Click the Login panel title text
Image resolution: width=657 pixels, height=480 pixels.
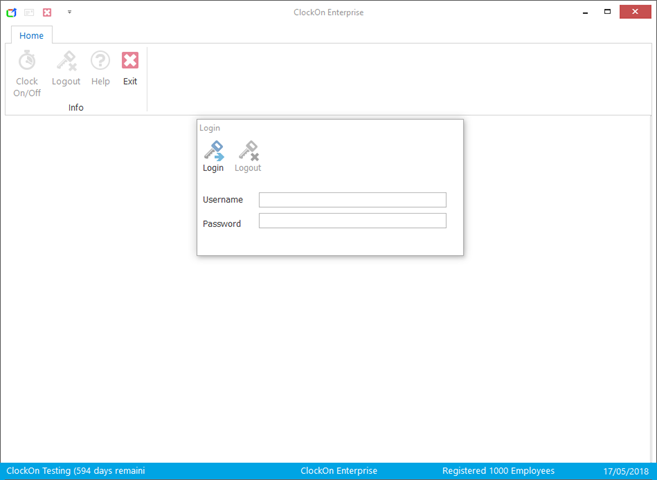(x=210, y=128)
